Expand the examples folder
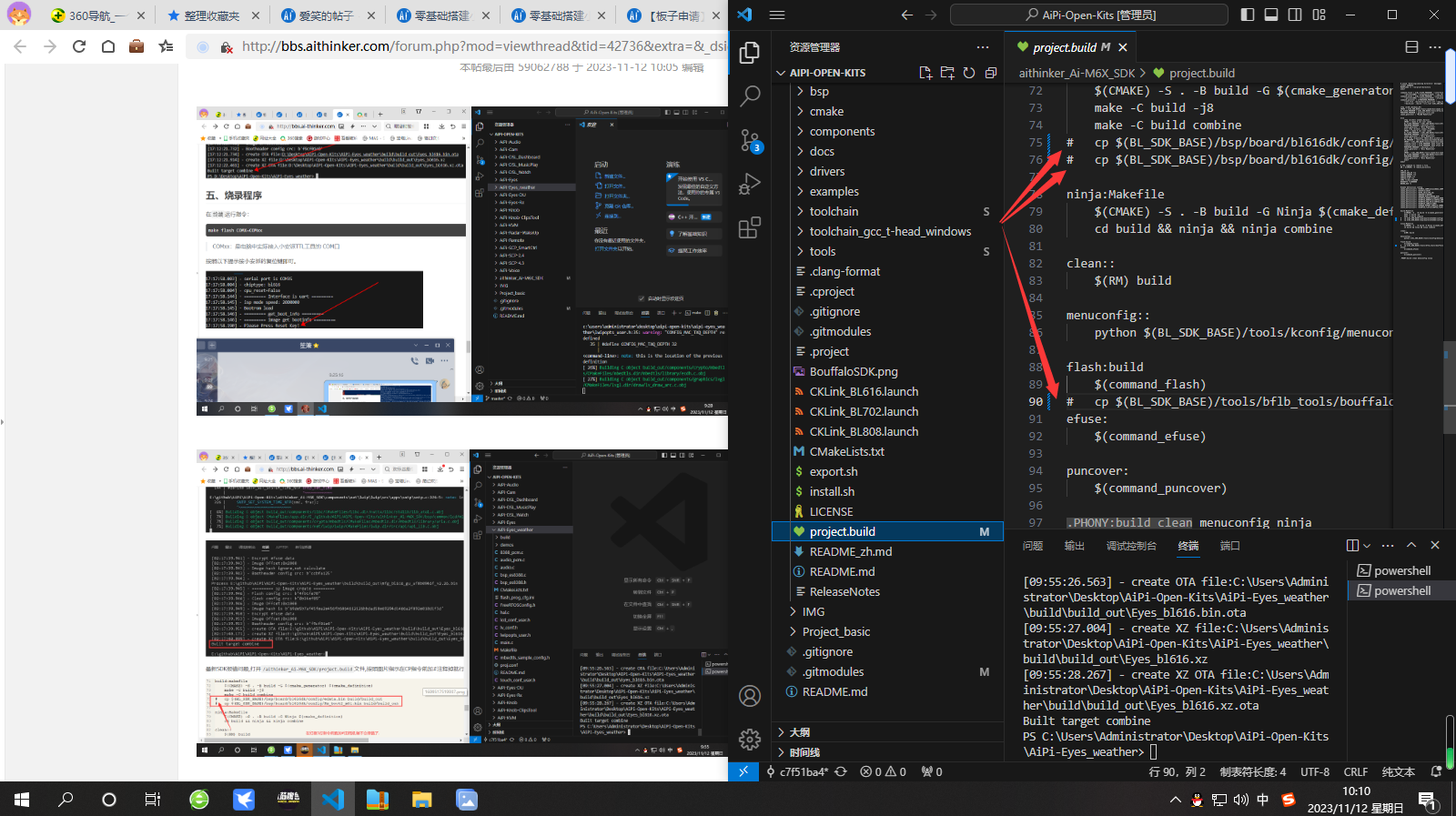Viewport: 1456px width, 816px height. point(887,191)
